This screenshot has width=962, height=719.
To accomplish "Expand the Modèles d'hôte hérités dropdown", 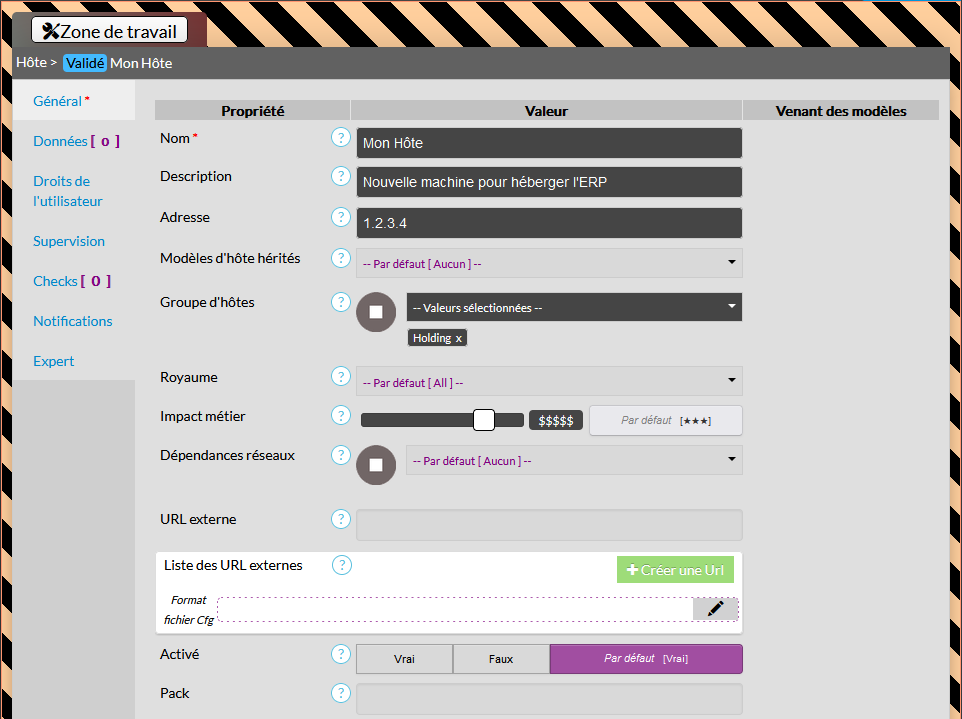I will [x=549, y=263].
